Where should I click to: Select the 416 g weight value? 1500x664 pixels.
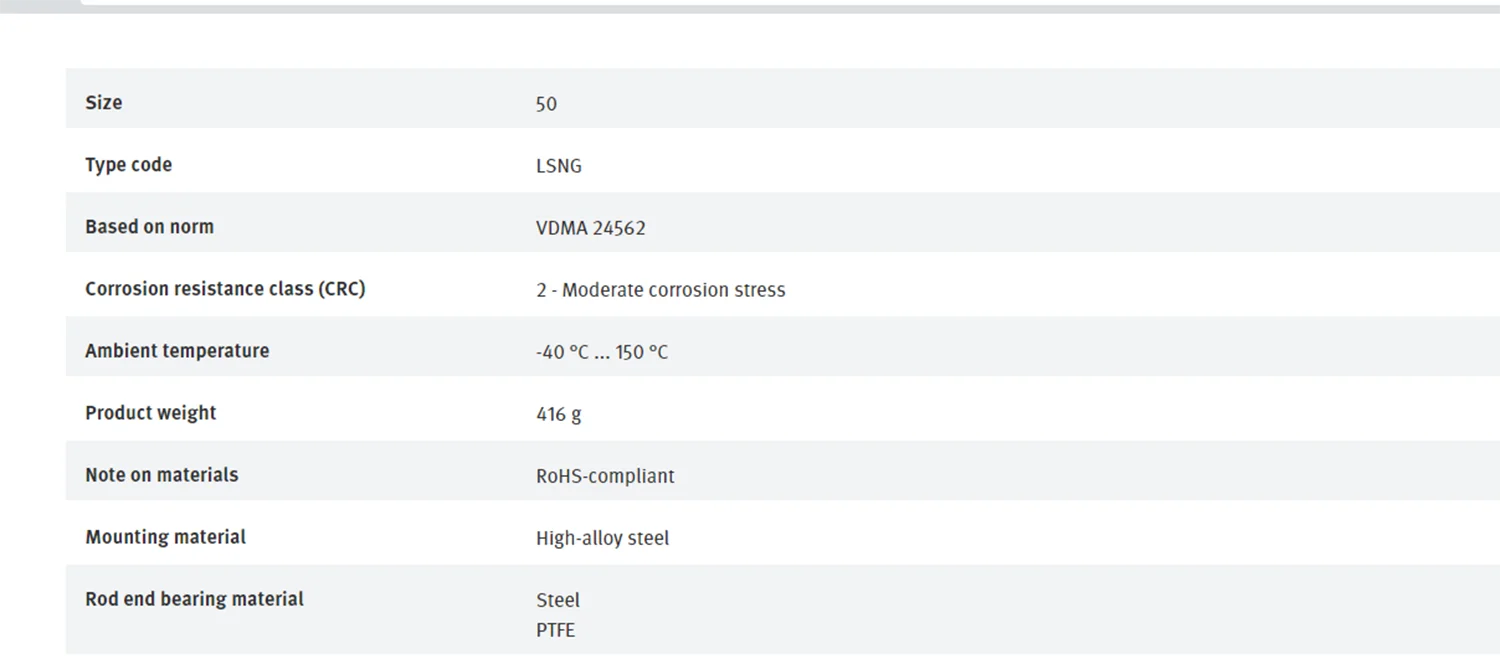point(558,414)
